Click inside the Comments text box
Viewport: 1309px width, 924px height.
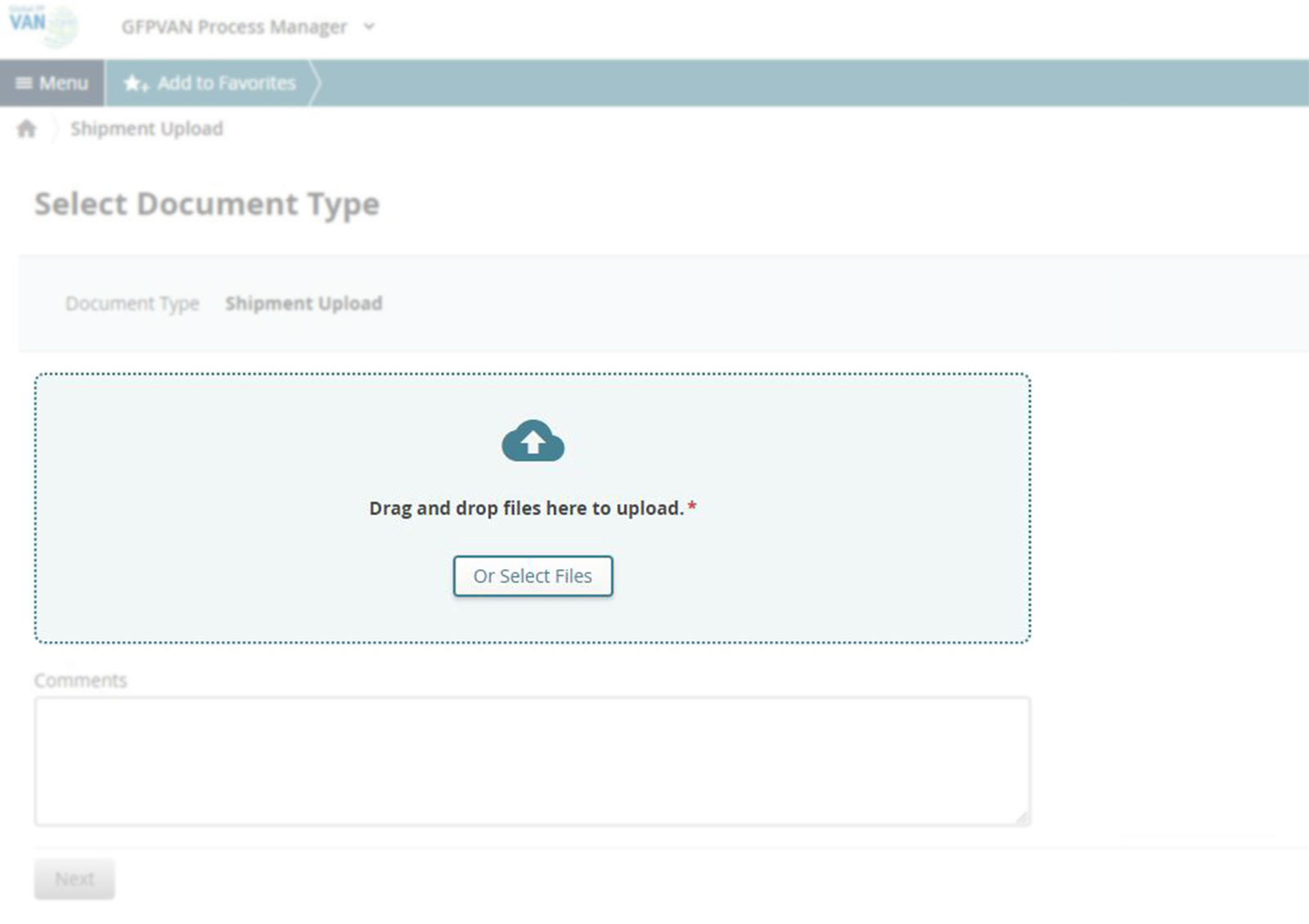(532, 760)
